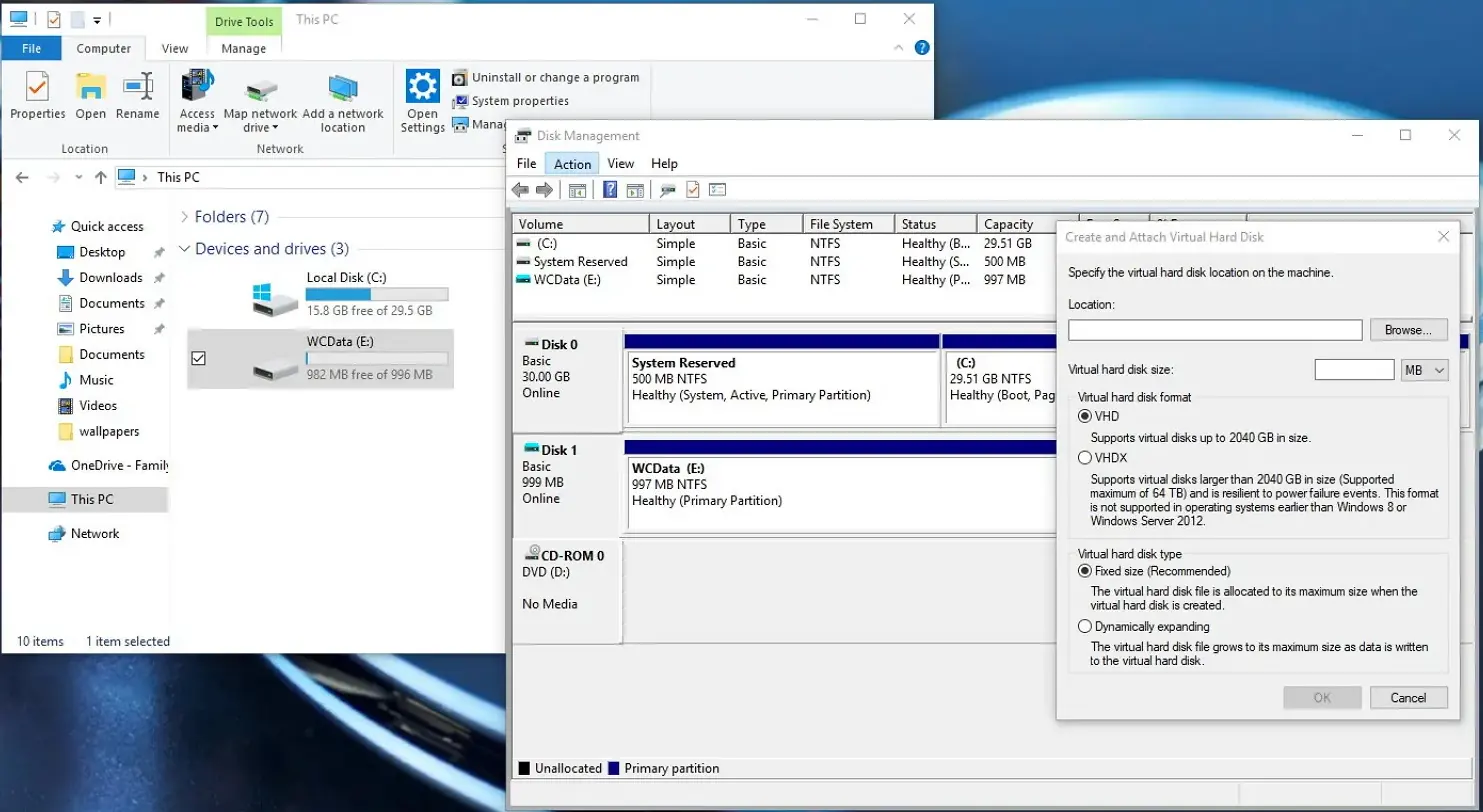Click Disk Management toolbar Forward arrow
Screen dimensions: 1483x812
pos(544,190)
